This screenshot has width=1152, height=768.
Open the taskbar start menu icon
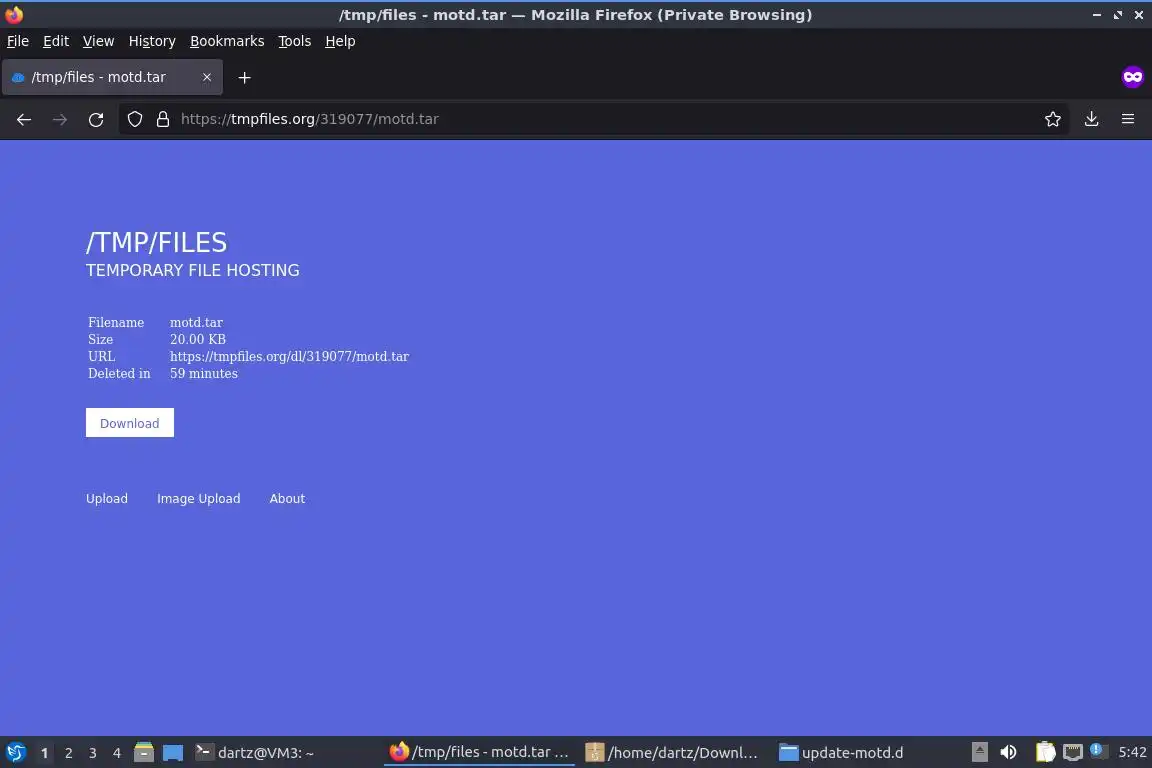(x=16, y=753)
